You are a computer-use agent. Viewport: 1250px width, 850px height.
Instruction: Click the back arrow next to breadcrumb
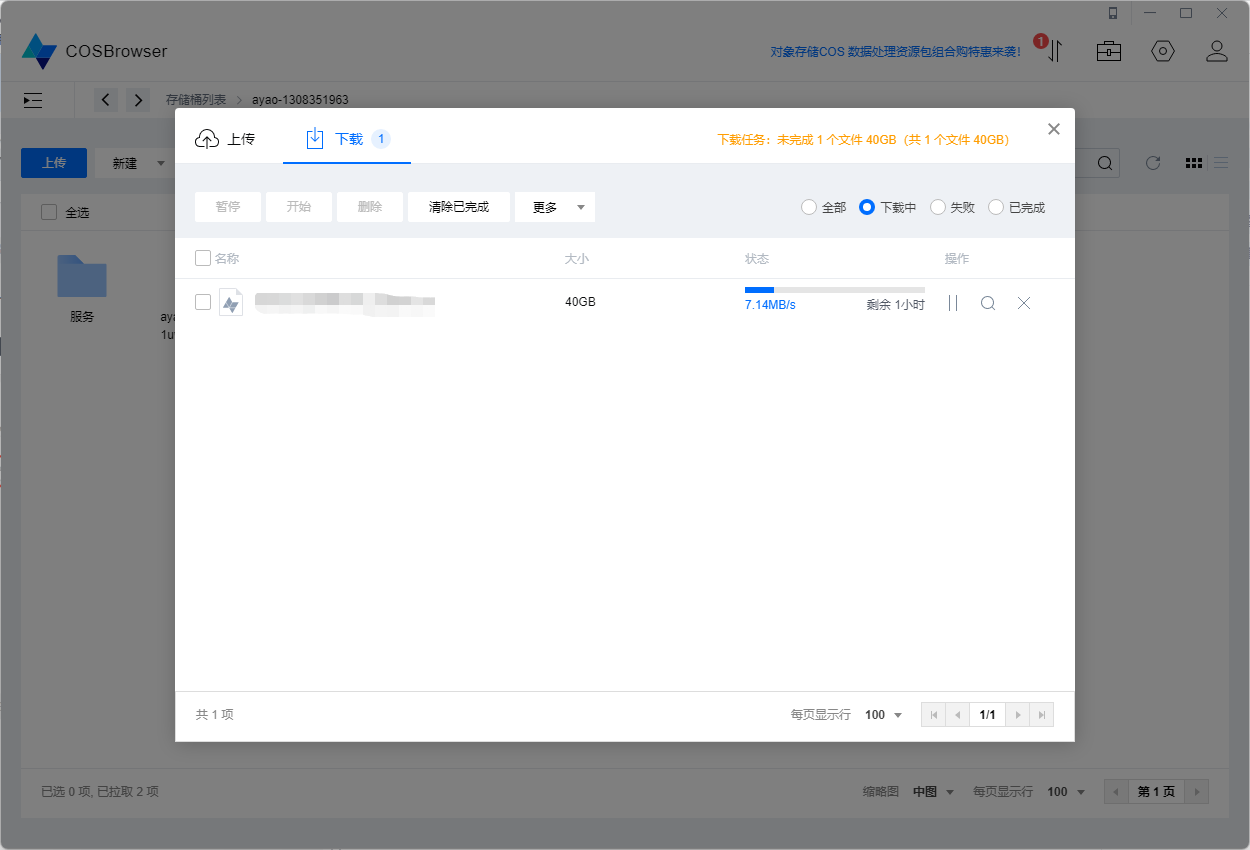point(106,100)
